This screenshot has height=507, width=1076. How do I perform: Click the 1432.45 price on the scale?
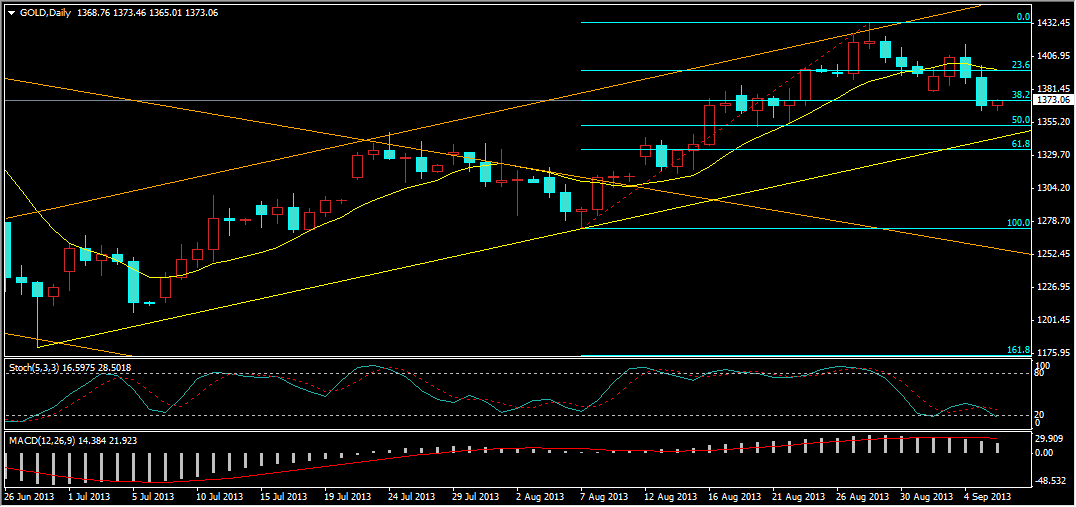pos(1054,23)
